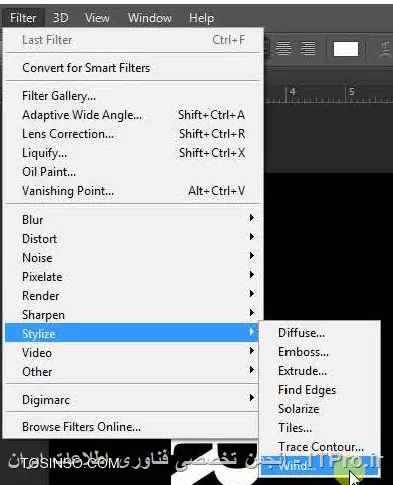Click the warp text icon
The width and height of the screenshot is (393, 485).
[x=385, y=49]
